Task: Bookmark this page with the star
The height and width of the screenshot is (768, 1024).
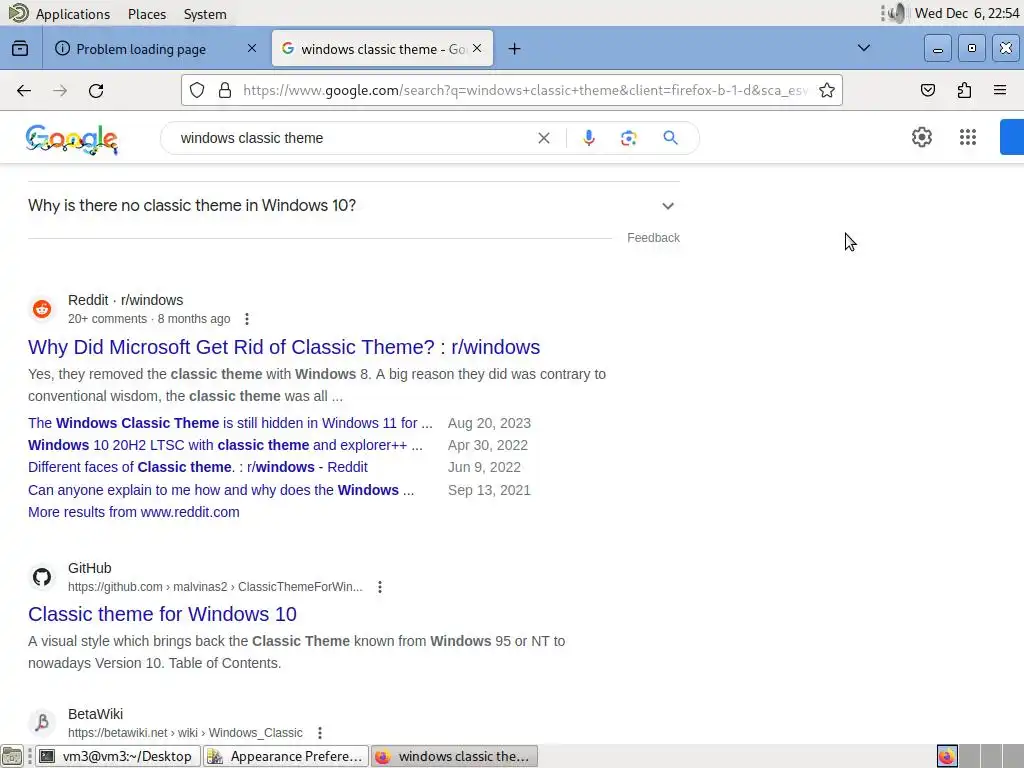Action: point(827,90)
